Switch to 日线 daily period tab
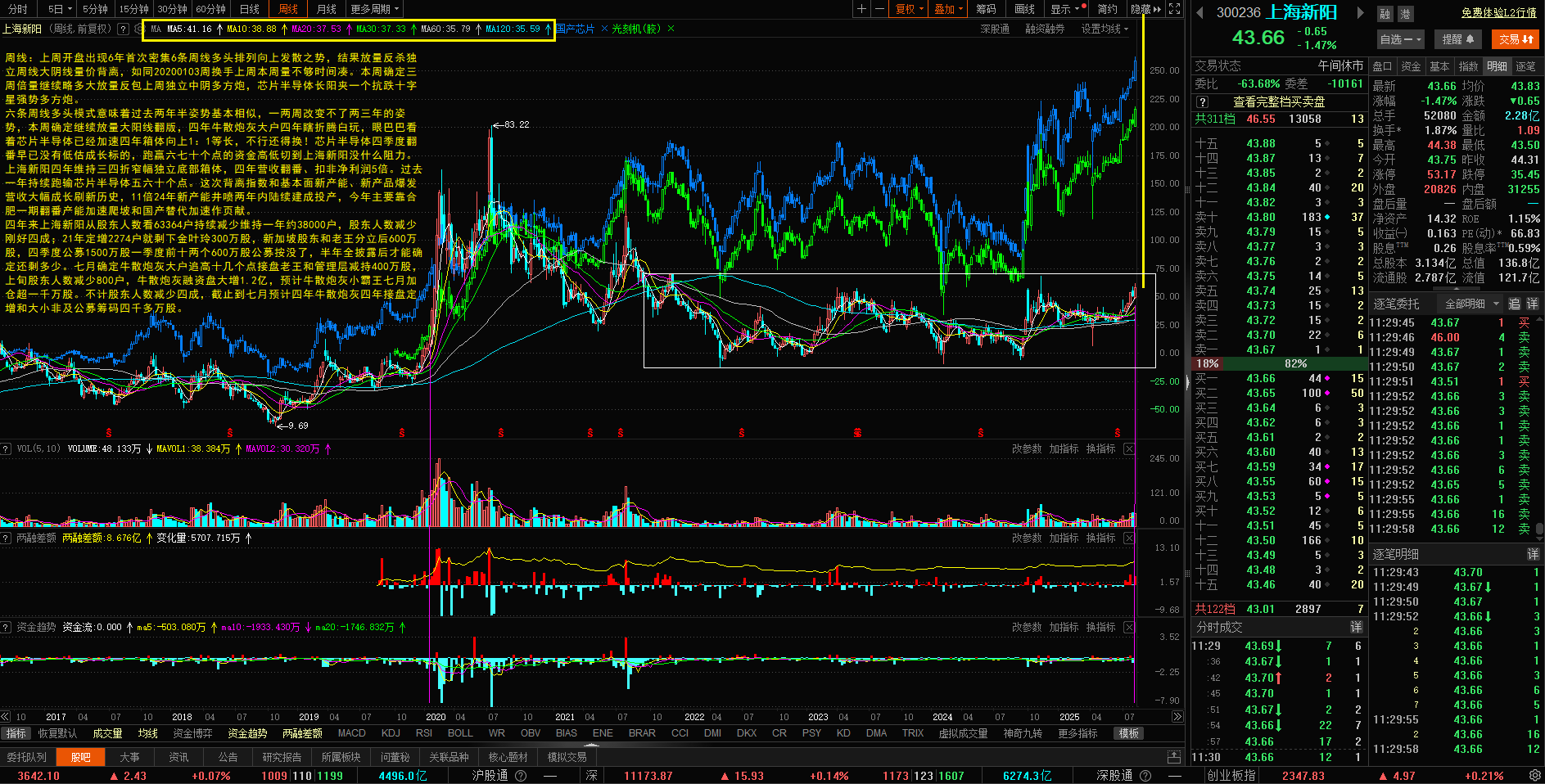Viewport: 1545px width, 784px height. coord(250,9)
